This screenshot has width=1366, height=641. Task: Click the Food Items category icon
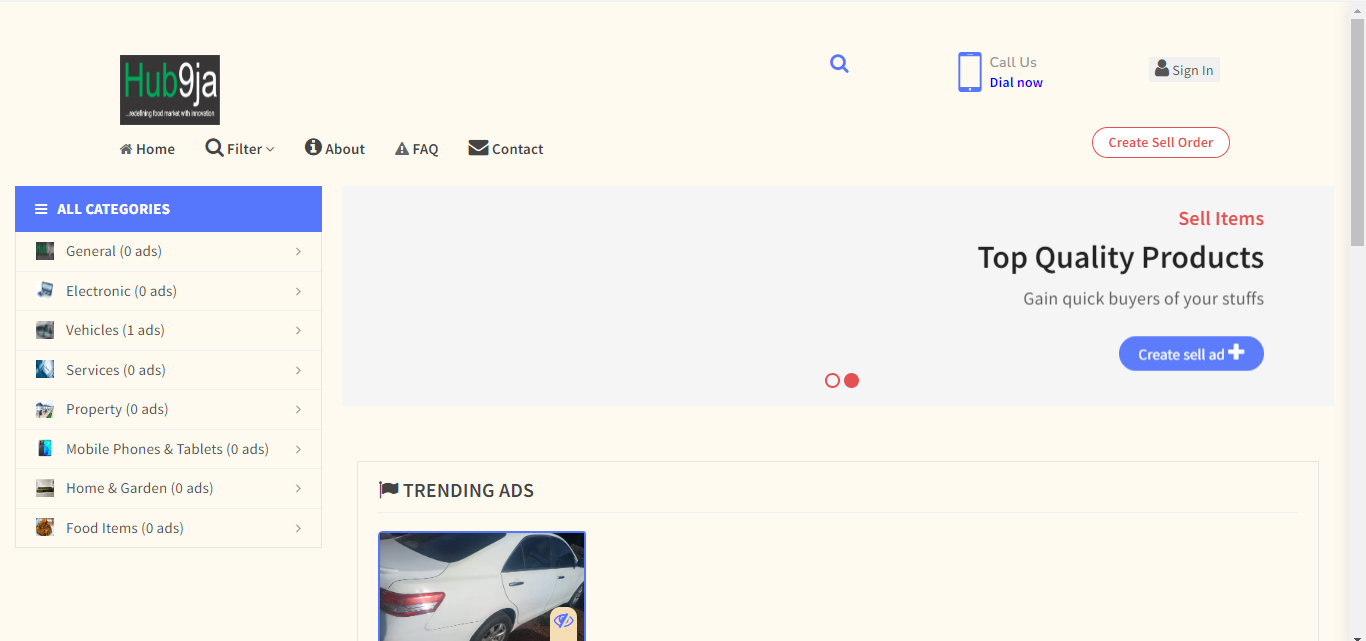[x=45, y=528]
